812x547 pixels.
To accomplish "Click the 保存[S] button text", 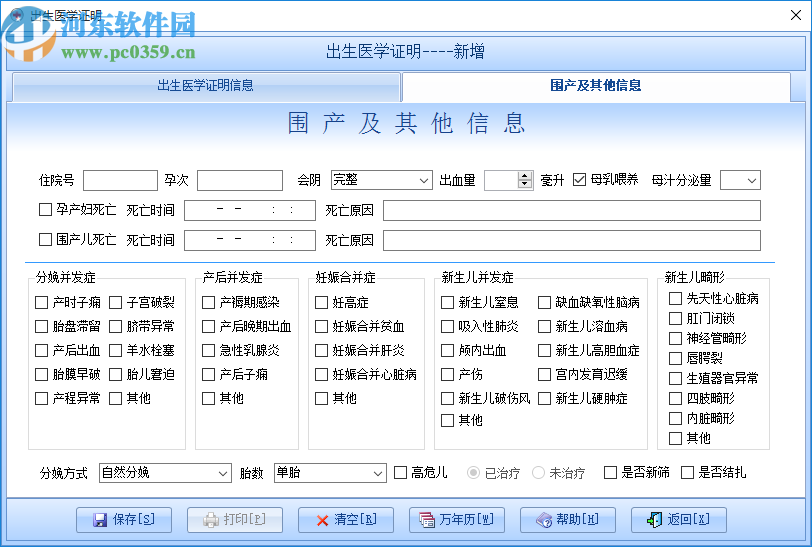I will [134, 519].
